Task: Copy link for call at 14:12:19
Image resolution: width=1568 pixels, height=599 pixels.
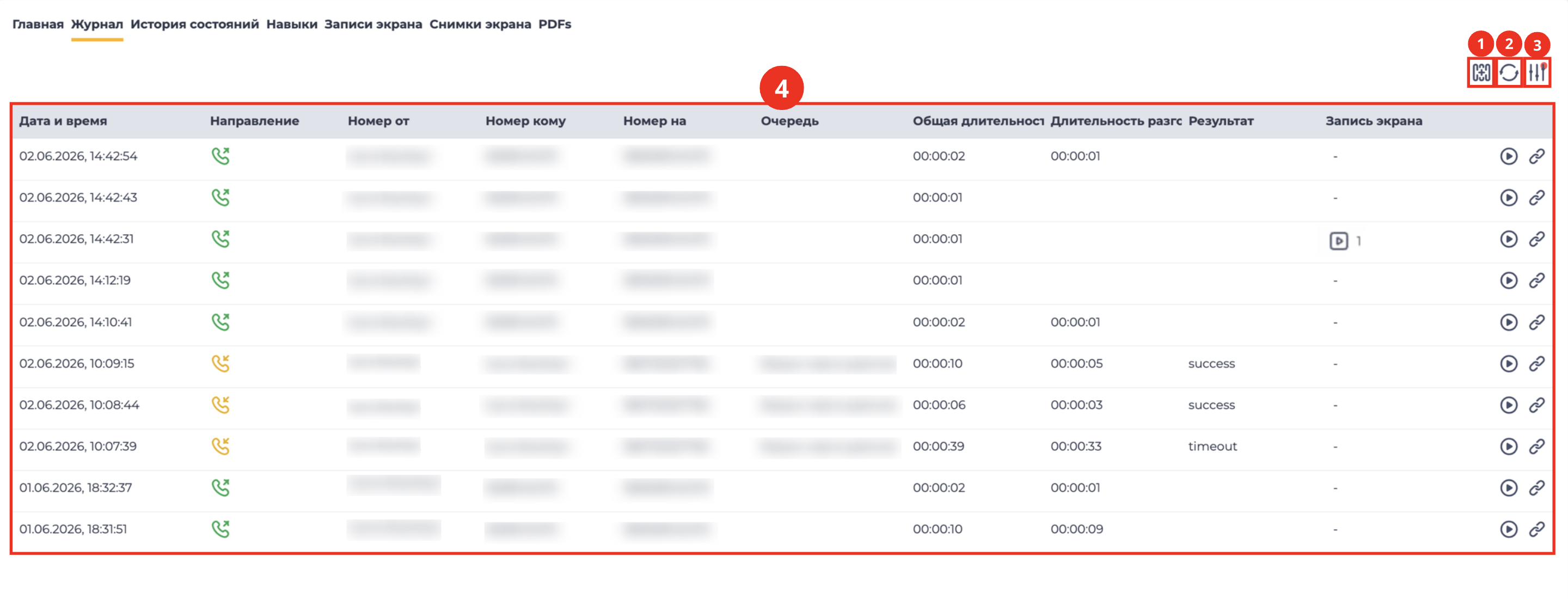Action: 1536,280
